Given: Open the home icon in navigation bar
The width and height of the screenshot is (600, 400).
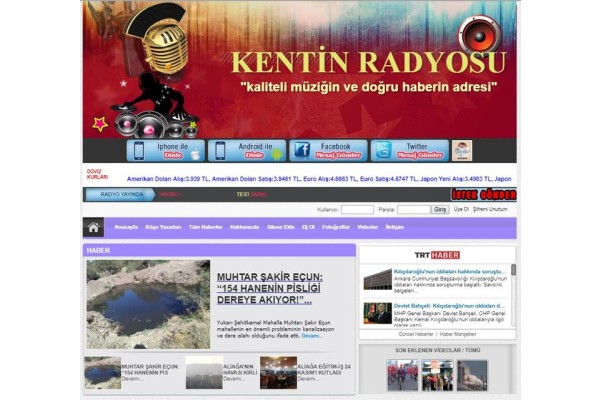Looking at the screenshot, I should [x=93, y=227].
